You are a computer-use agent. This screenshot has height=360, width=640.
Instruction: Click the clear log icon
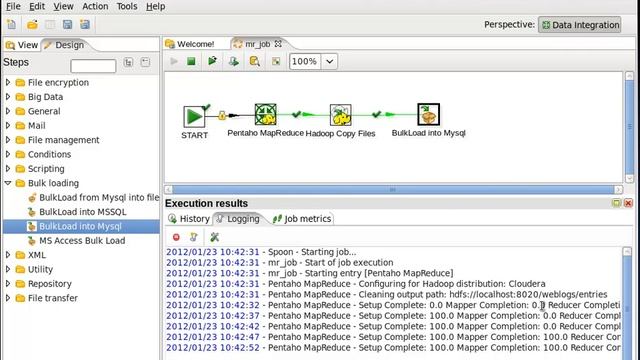tap(193, 237)
